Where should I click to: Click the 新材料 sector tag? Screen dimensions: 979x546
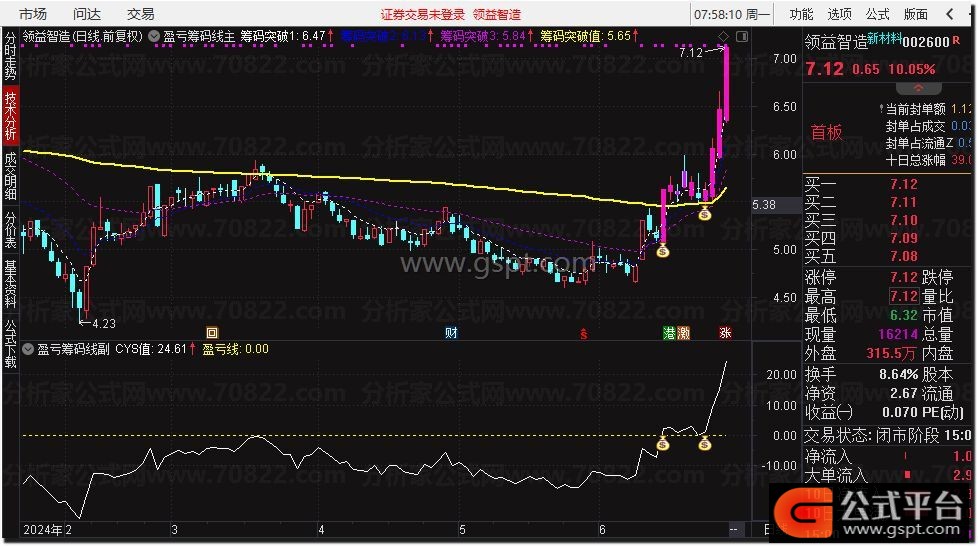pyautogui.click(x=885, y=39)
